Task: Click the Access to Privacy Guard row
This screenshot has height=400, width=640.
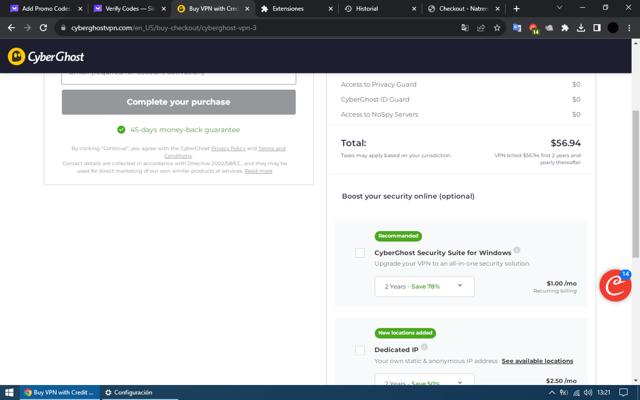Action: (460, 84)
